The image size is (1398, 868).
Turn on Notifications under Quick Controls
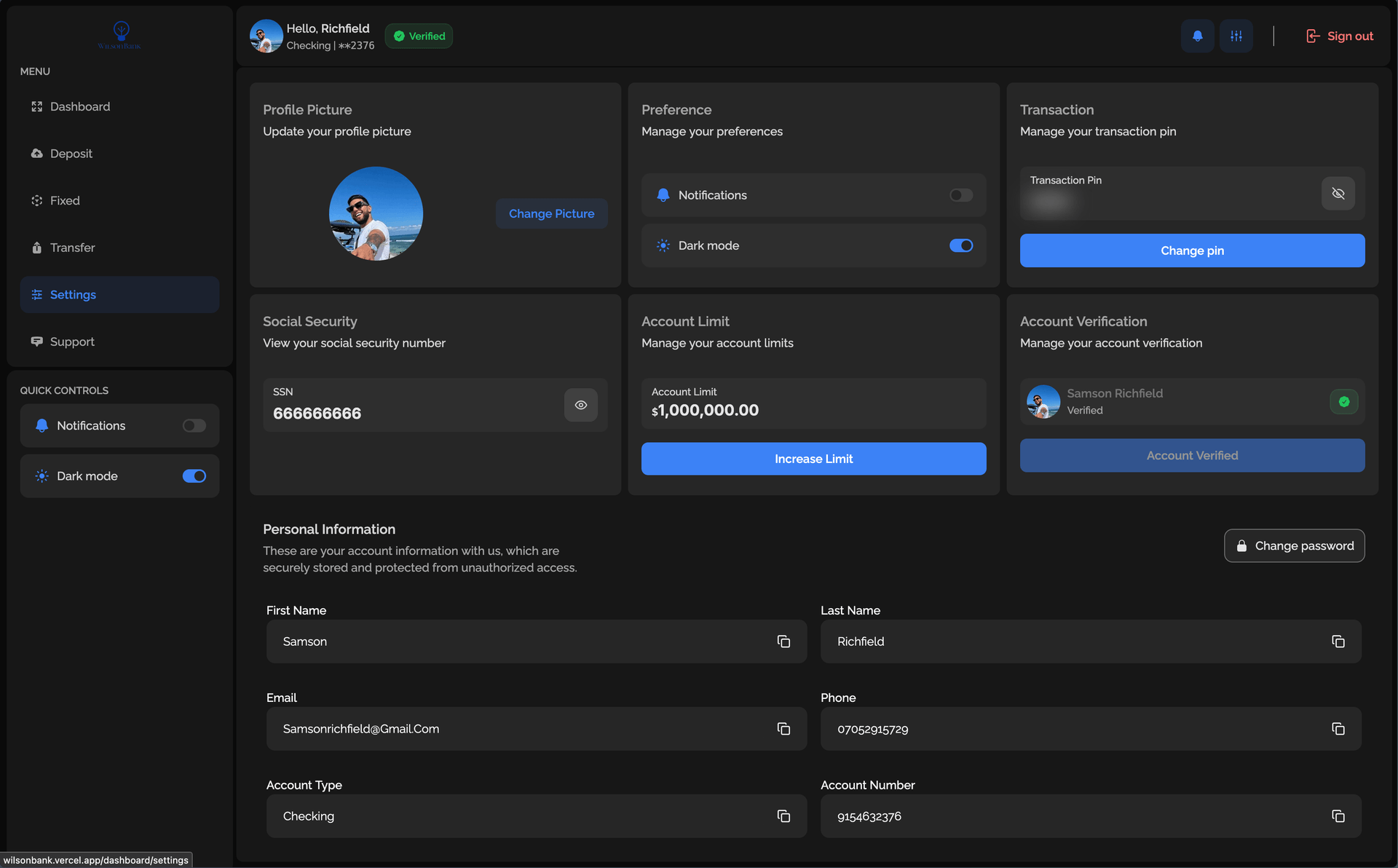tap(194, 425)
